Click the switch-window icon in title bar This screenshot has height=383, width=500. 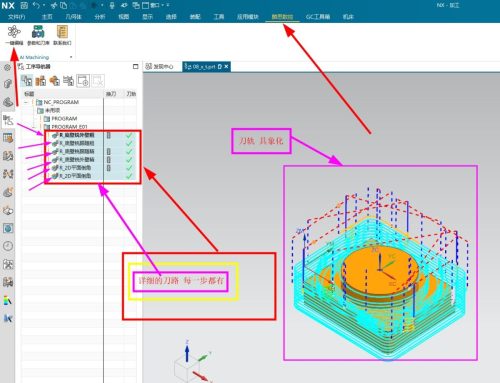[136, 6]
